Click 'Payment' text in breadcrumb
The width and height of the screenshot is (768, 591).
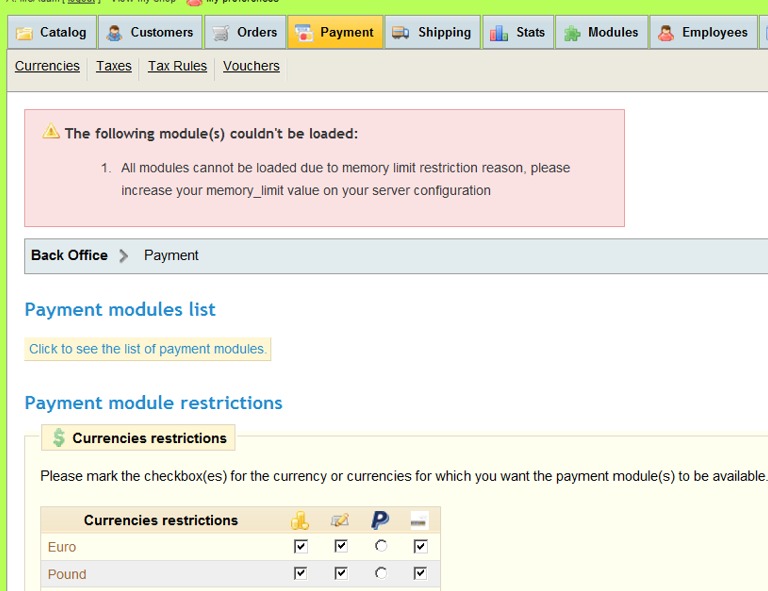[x=171, y=256]
